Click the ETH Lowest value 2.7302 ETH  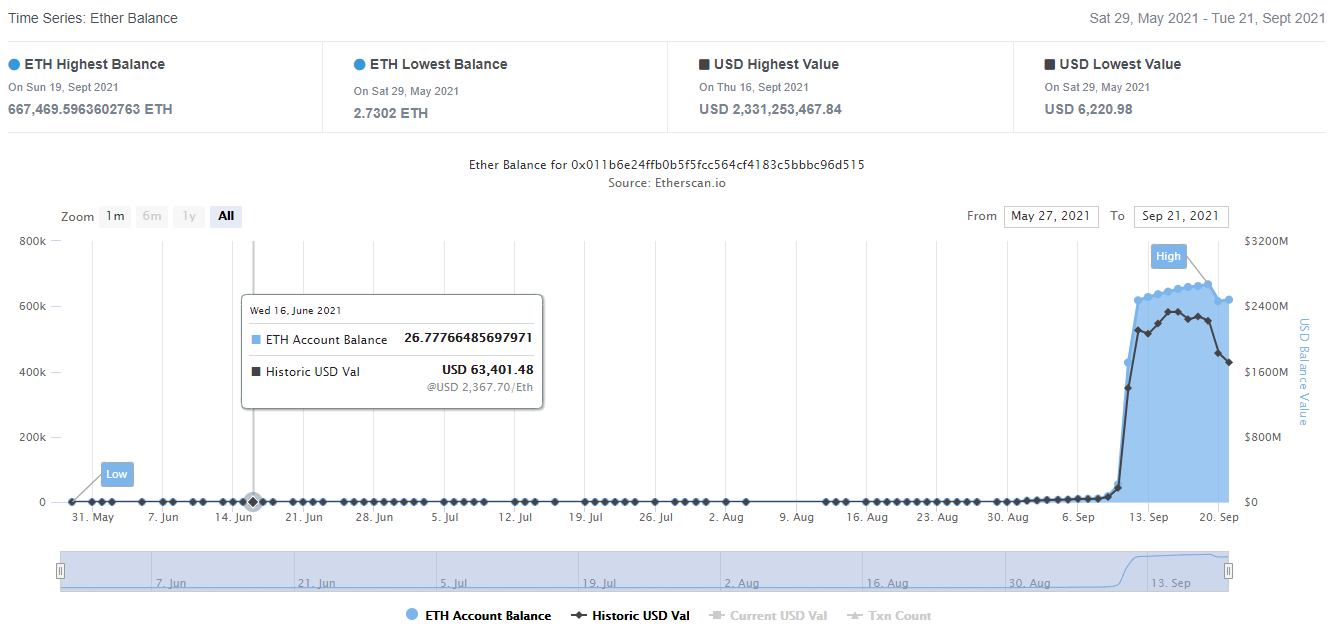391,113
